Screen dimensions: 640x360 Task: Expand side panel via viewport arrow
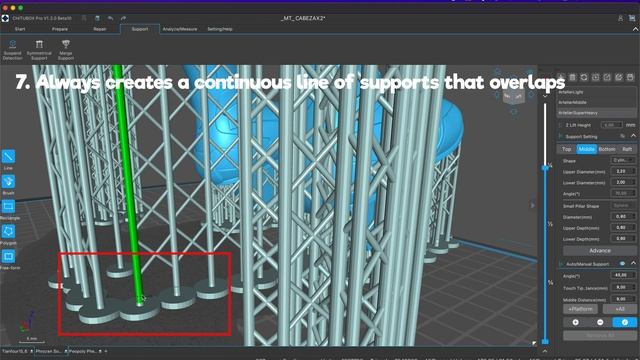[x=532, y=205]
